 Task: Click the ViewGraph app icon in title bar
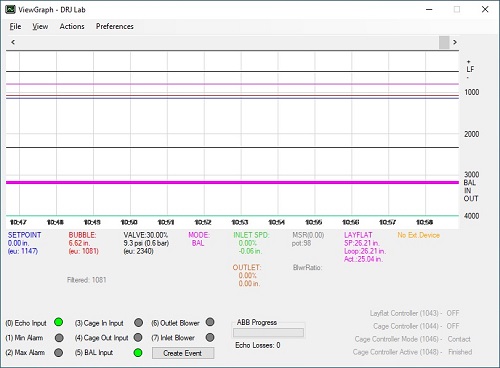pyautogui.click(x=10, y=9)
